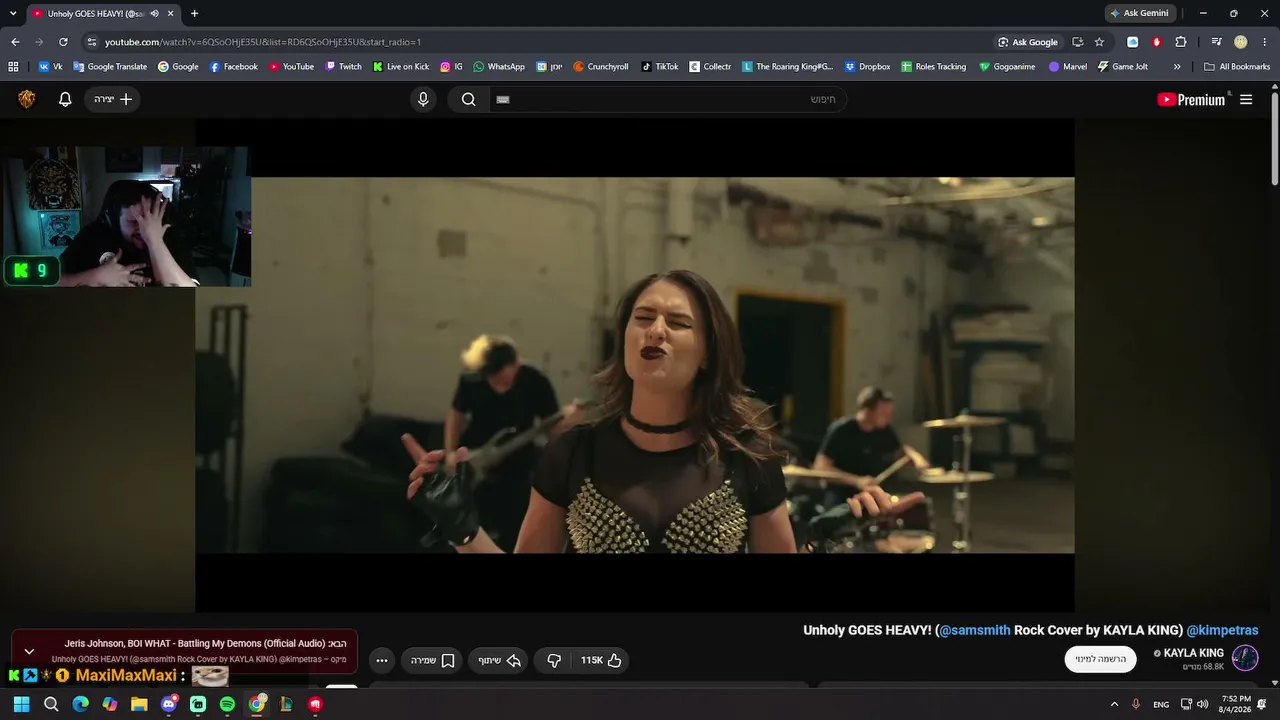Click the white subscribe button
This screenshot has height=720, width=1280.
tap(1100, 659)
